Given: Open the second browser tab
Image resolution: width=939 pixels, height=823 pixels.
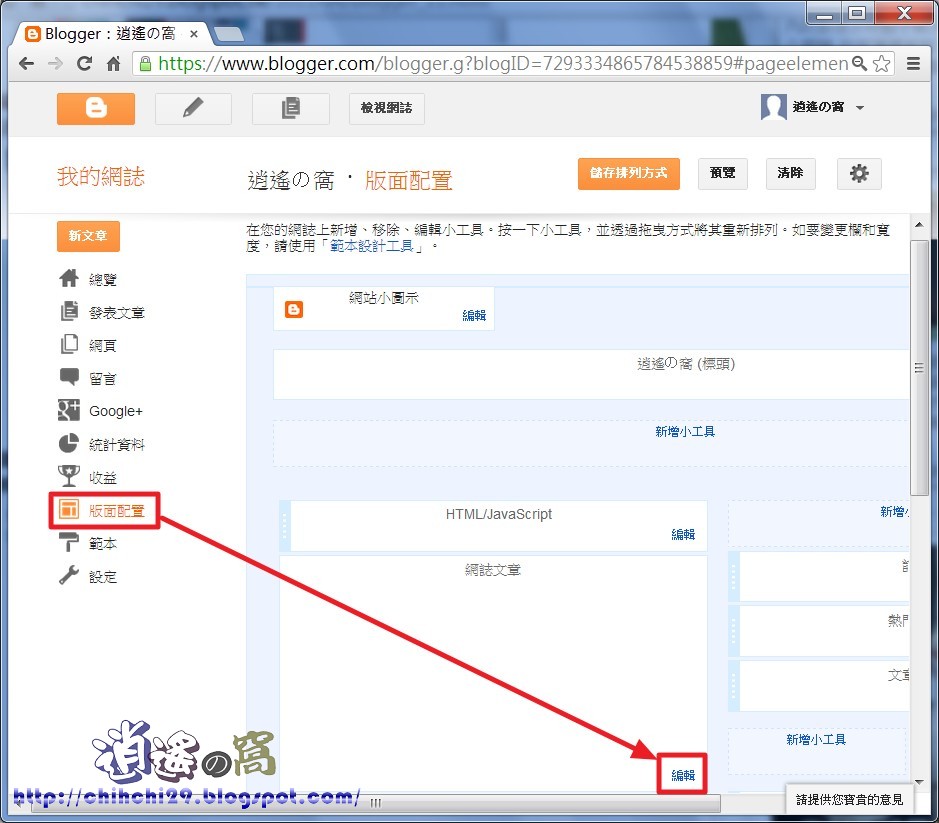Looking at the screenshot, I should coord(228,33).
